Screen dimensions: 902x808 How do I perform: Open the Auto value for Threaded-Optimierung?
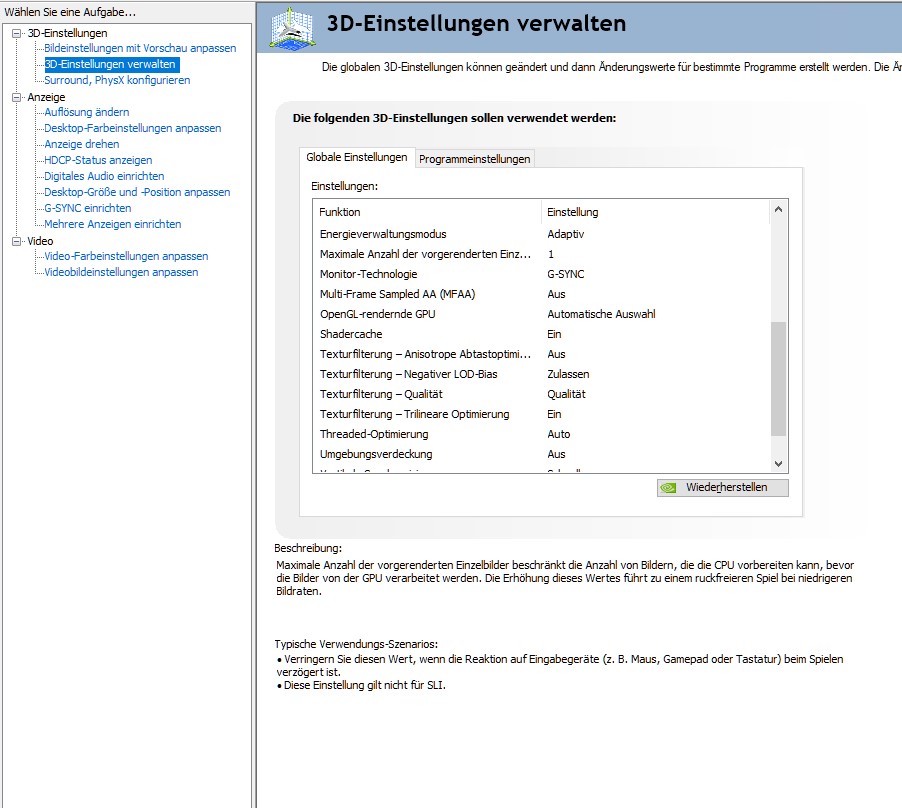[x=559, y=434]
